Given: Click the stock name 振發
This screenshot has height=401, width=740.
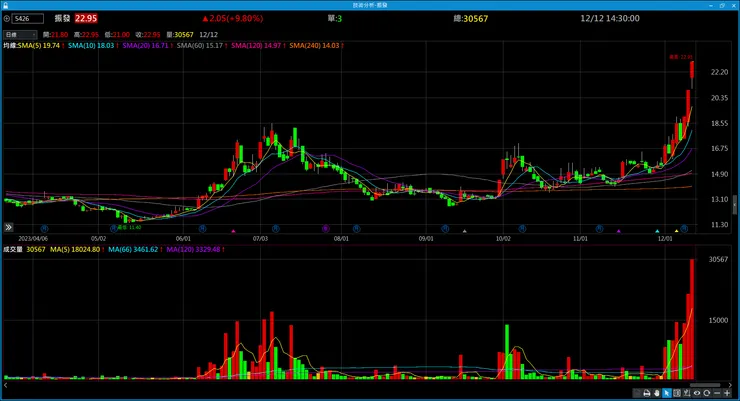Looking at the screenshot, I should pyautogui.click(x=62, y=18).
